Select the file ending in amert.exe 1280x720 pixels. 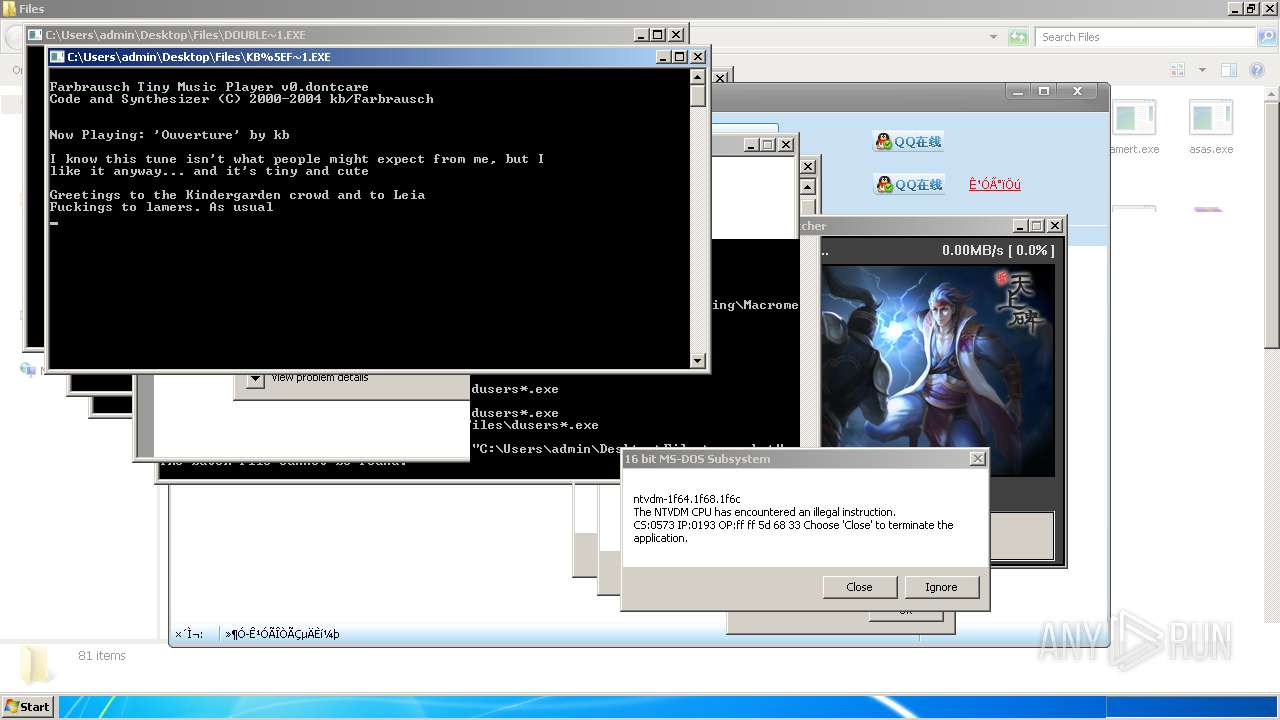point(1135,127)
